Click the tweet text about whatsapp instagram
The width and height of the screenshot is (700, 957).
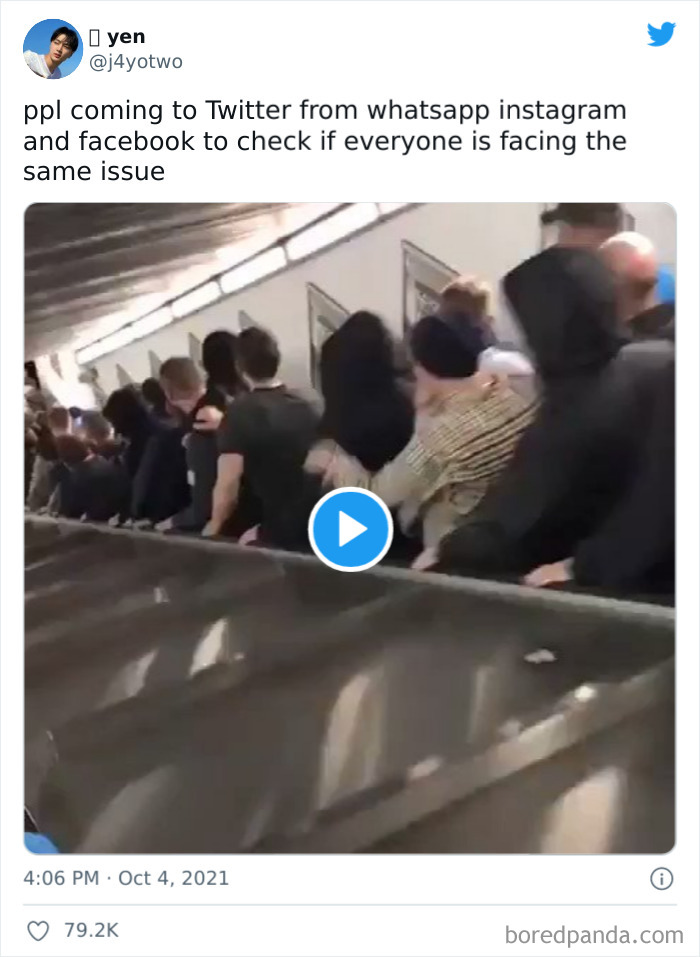pyautogui.click(x=325, y=141)
